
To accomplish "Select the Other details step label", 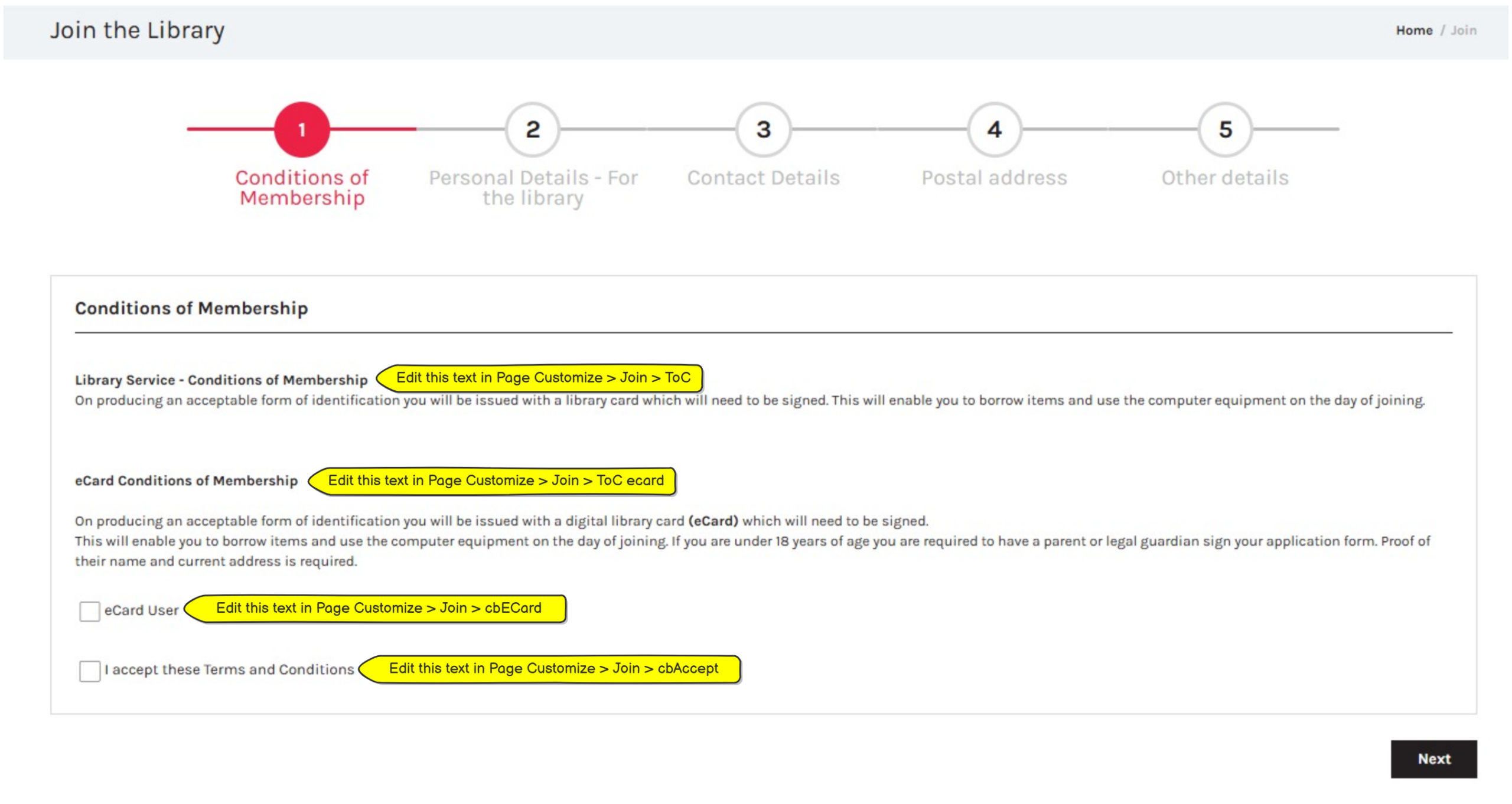I will (1225, 178).
